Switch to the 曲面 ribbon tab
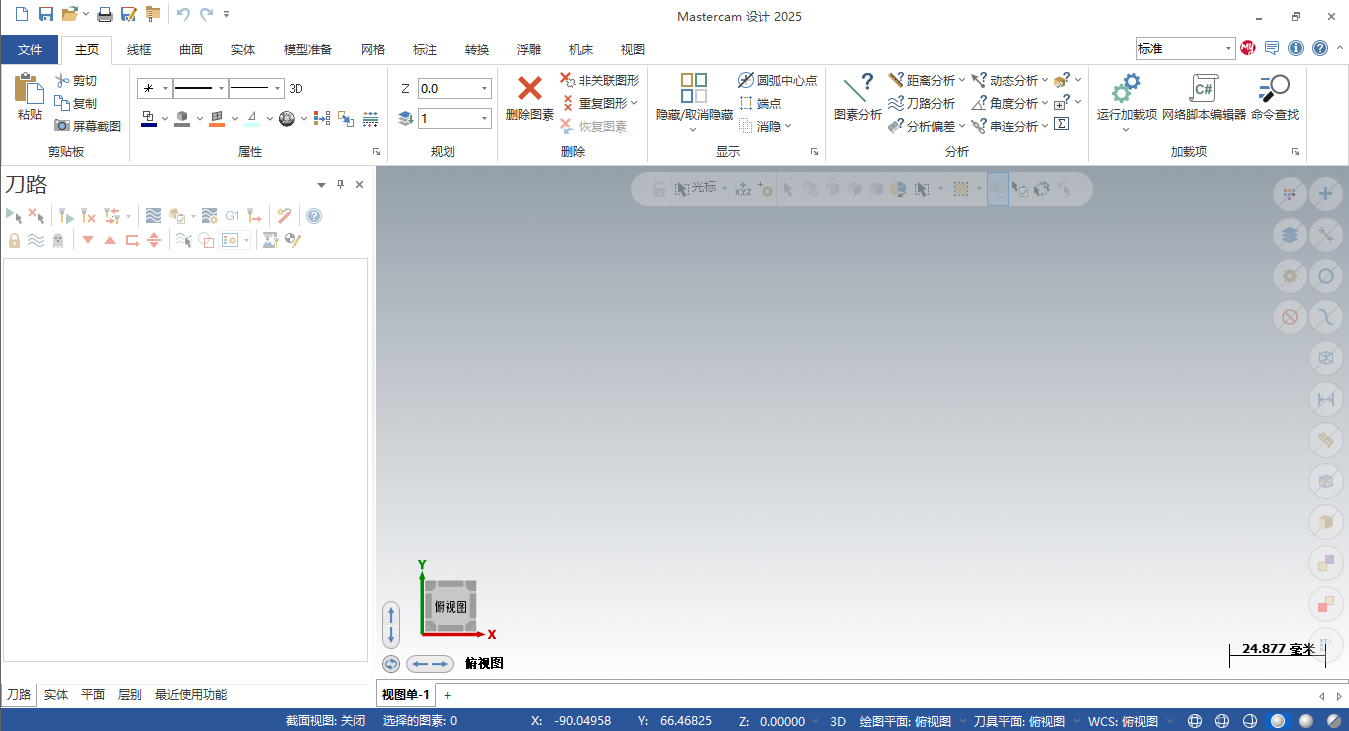 191,49
